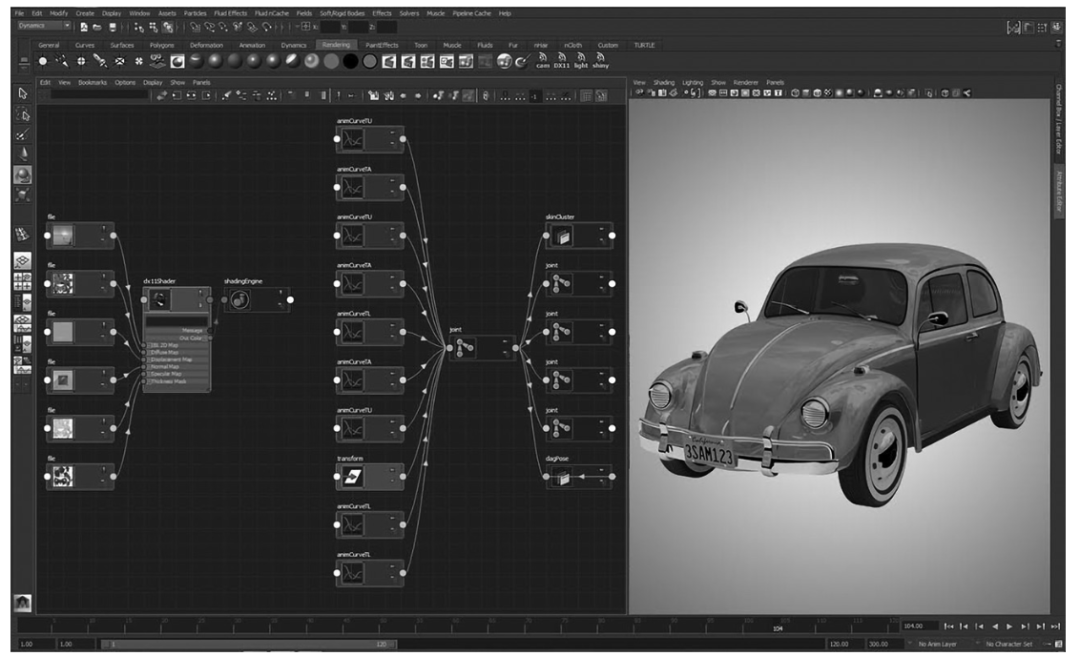Image resolution: width=1080 pixels, height=656 pixels.
Task: Click the cam shelf script icon
Action: [x=543, y=61]
